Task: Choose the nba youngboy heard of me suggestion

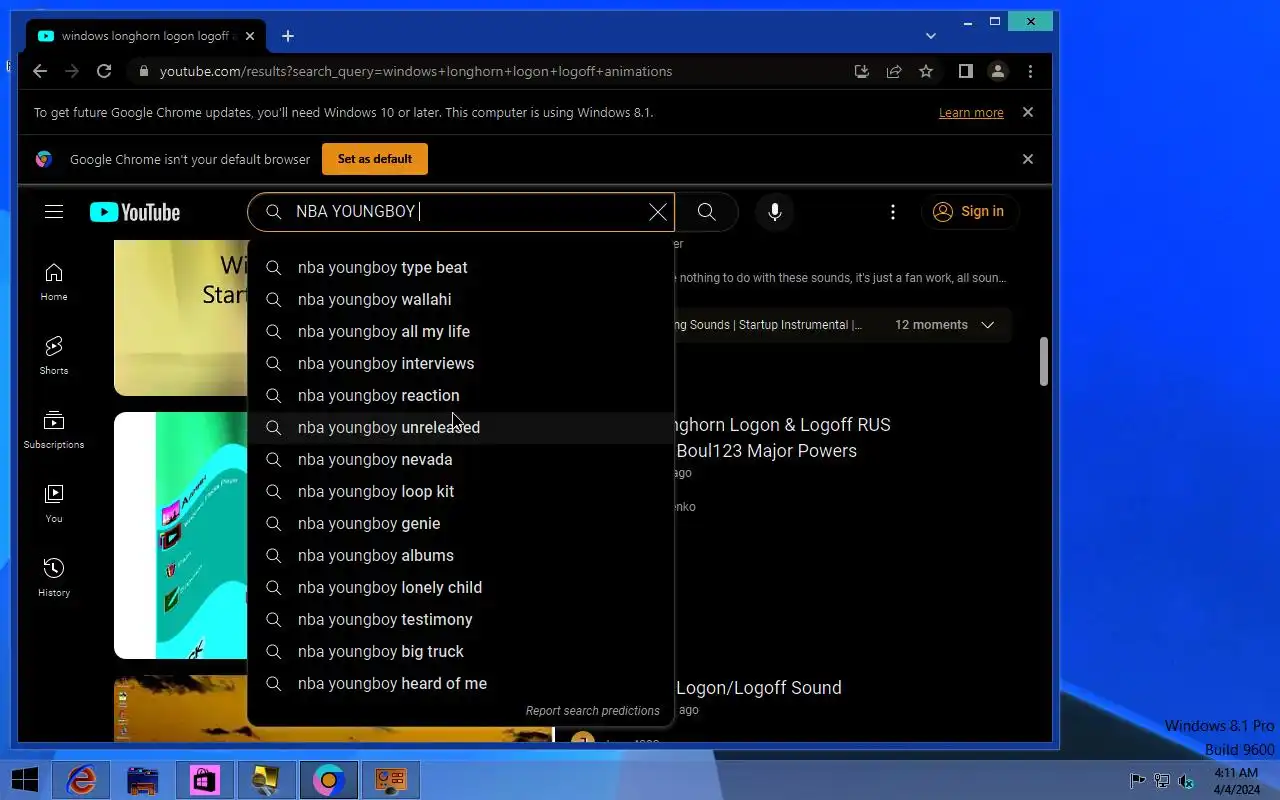Action: [x=461, y=683]
